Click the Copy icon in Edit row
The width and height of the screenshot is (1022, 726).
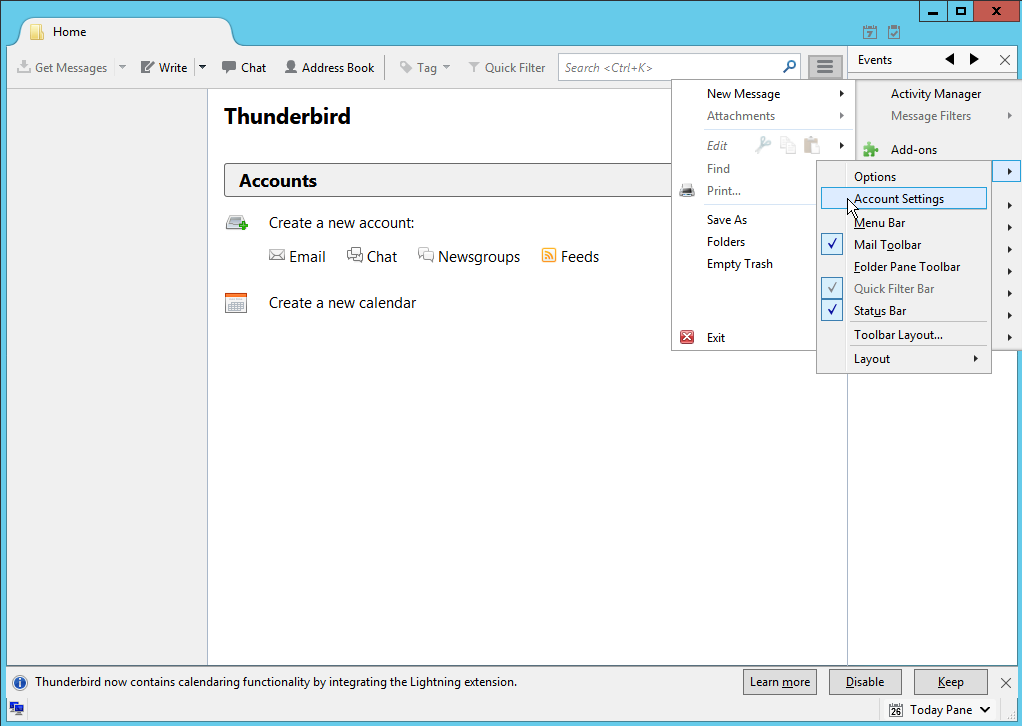tap(787, 145)
